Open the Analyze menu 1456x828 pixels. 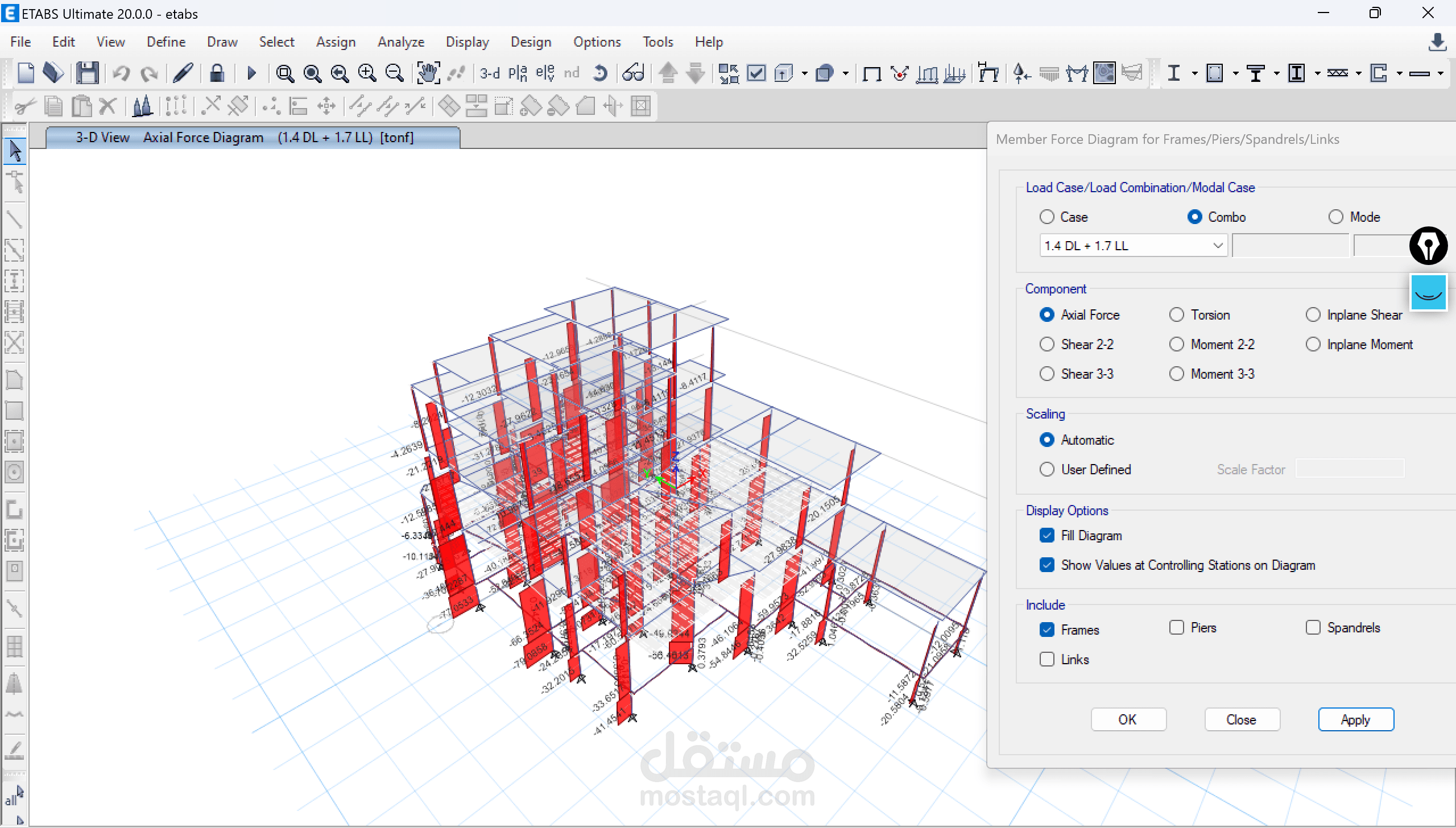400,42
